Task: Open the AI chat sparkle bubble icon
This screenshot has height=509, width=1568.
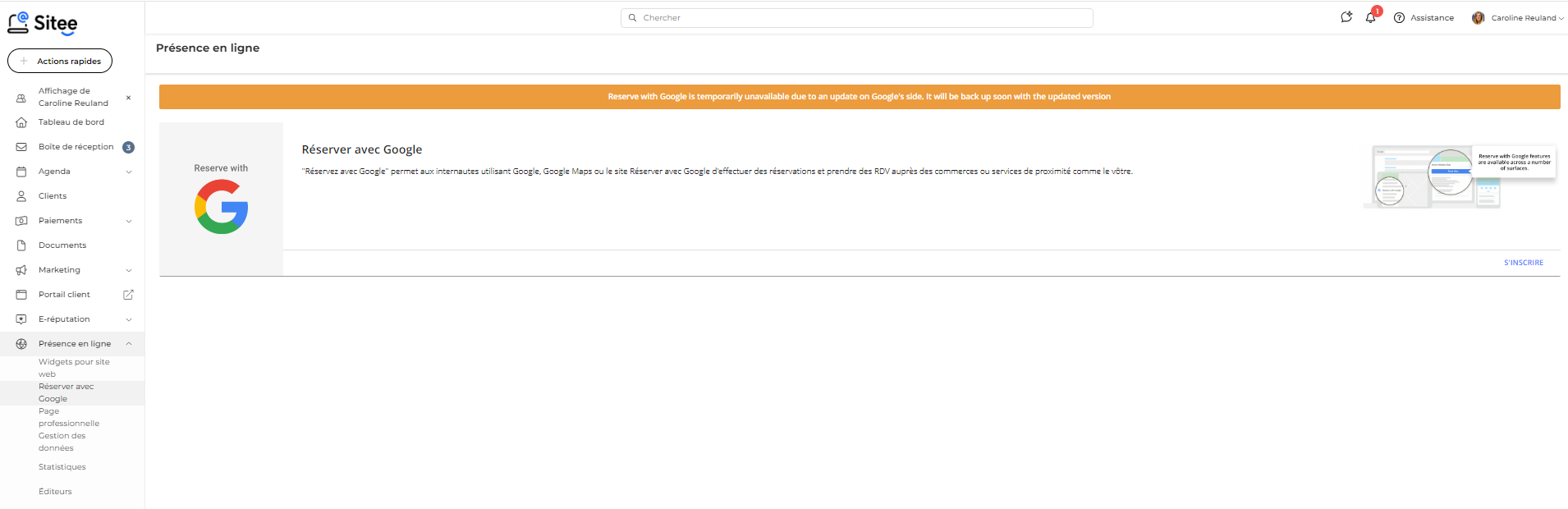Action: [x=1346, y=17]
